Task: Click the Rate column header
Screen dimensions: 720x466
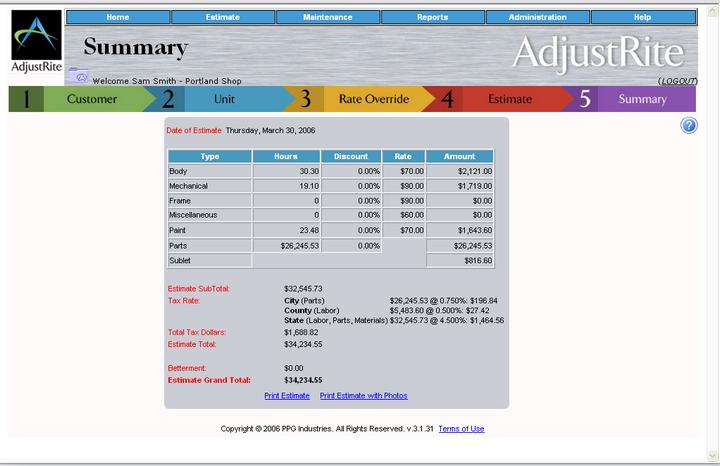Action: click(403, 156)
